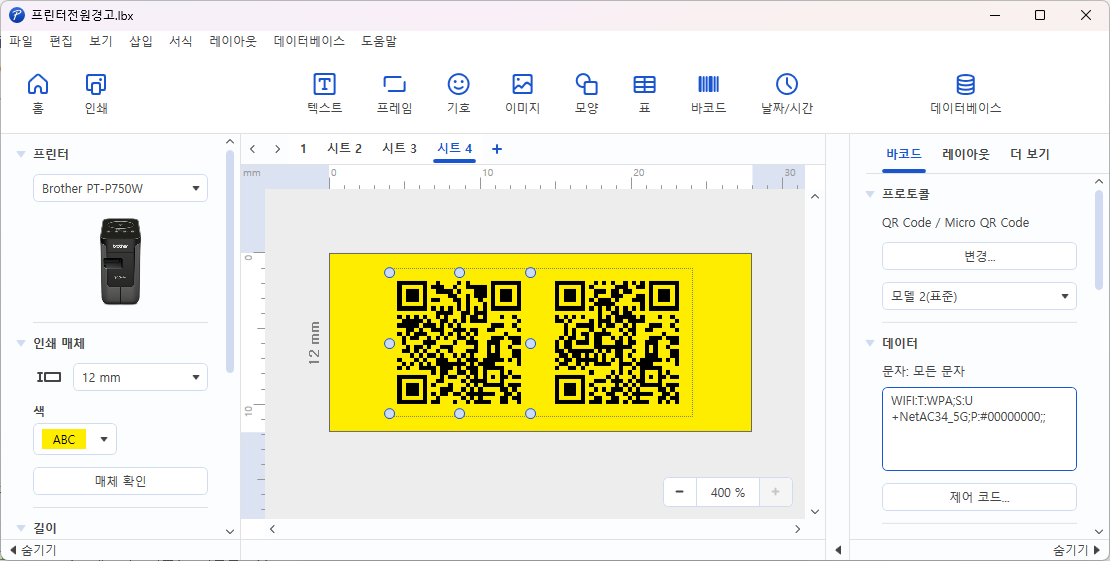Insert a Table (표) object
Image resolution: width=1110 pixels, height=561 pixels.
point(644,94)
